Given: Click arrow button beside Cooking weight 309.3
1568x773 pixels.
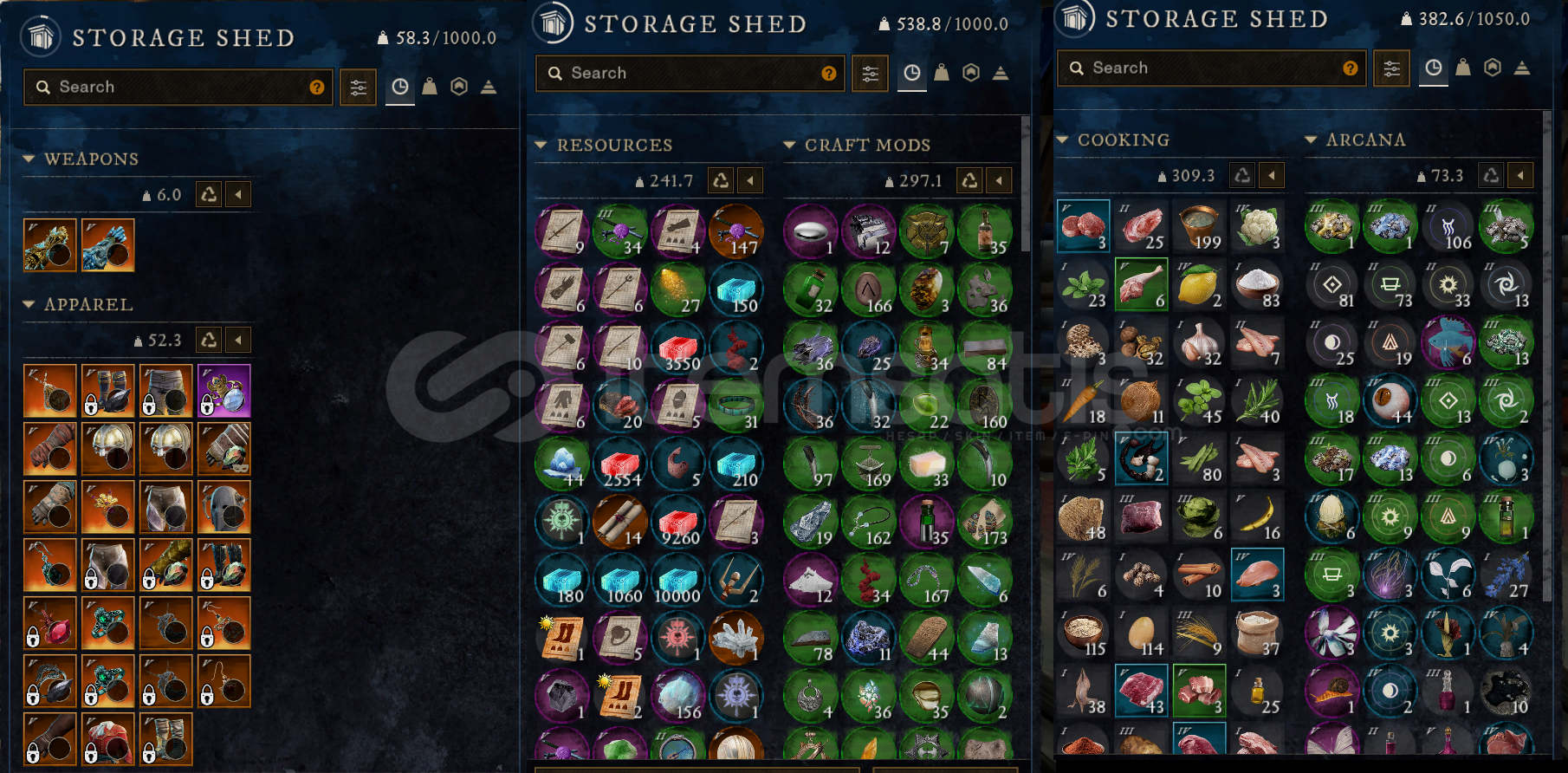Looking at the screenshot, I should pyautogui.click(x=1271, y=175).
